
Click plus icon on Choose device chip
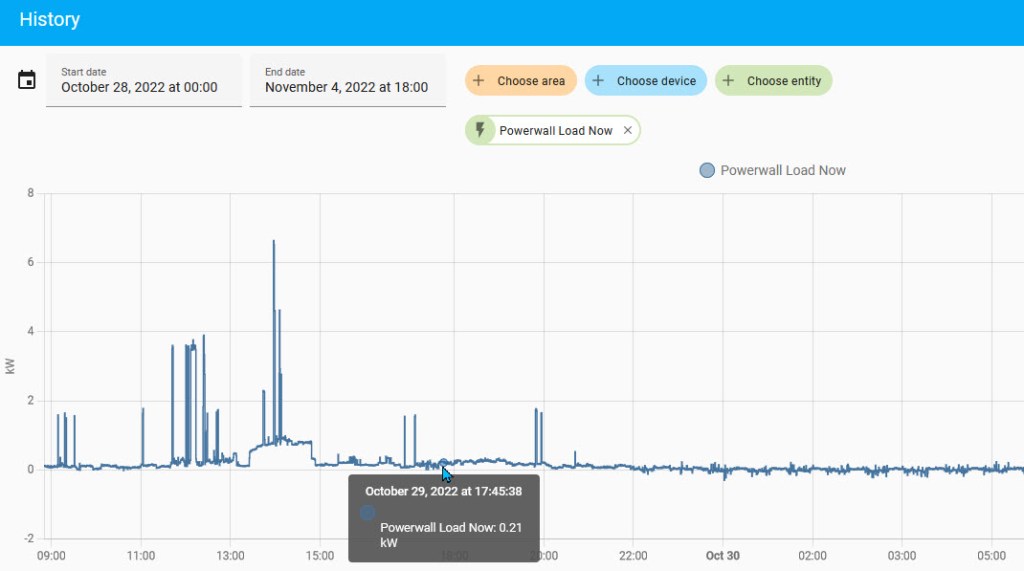[599, 81]
